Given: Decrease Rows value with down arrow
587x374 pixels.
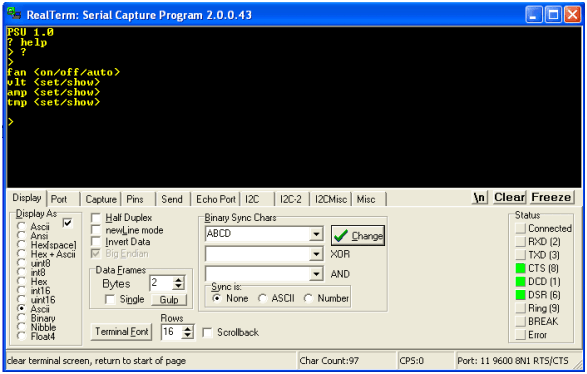Looking at the screenshot, I should point(188,335).
